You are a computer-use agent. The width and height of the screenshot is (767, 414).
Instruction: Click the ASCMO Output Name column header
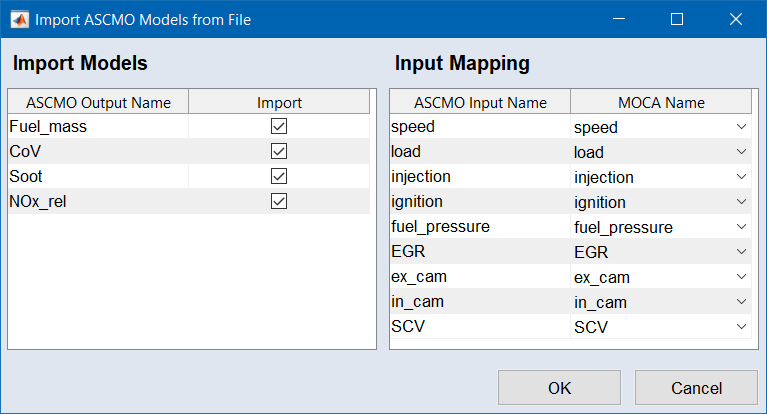tap(98, 102)
